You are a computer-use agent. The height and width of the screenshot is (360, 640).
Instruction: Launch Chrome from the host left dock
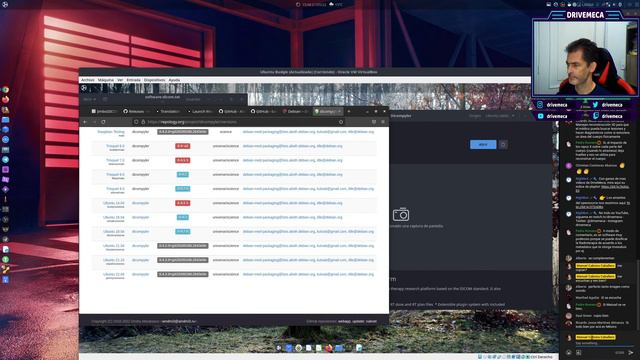(5, 90)
